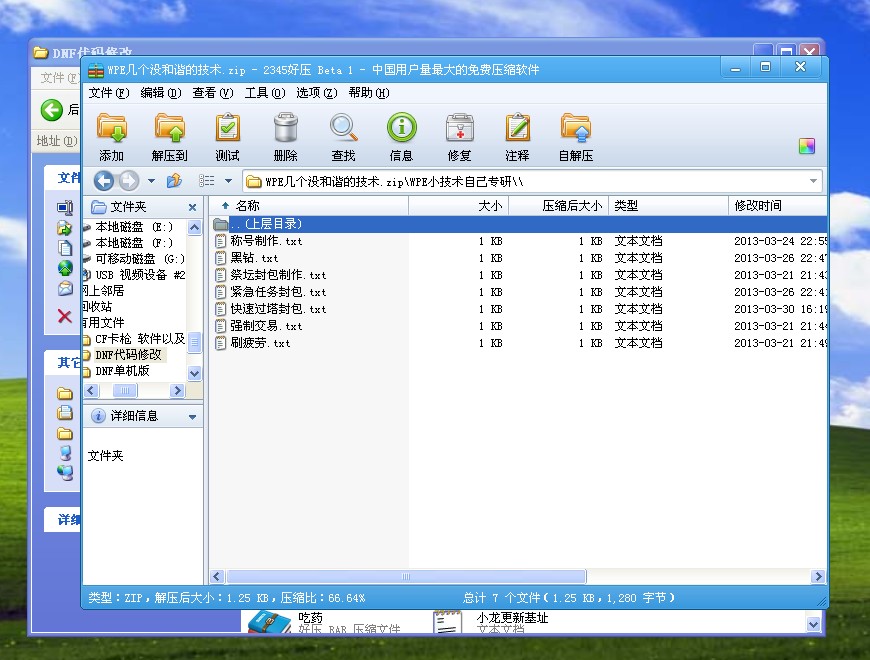Click file list scroll right arrow

click(x=818, y=577)
